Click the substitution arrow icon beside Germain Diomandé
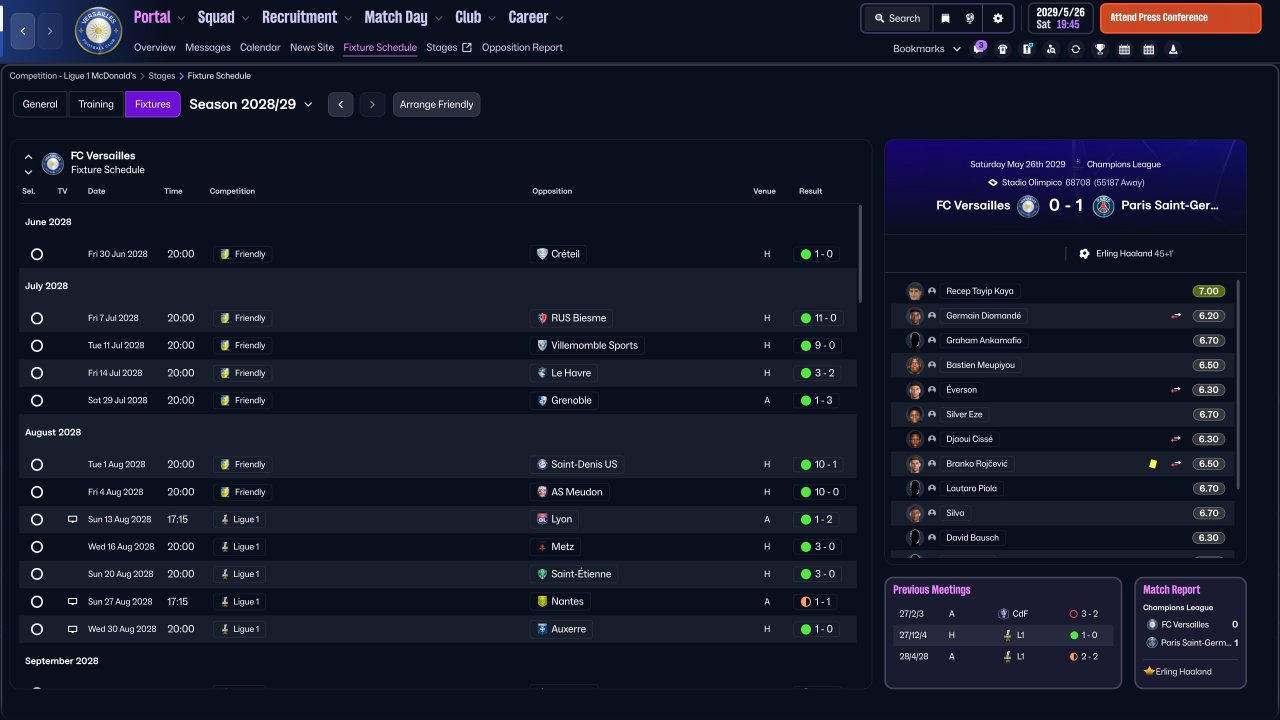 pyautogui.click(x=1177, y=316)
